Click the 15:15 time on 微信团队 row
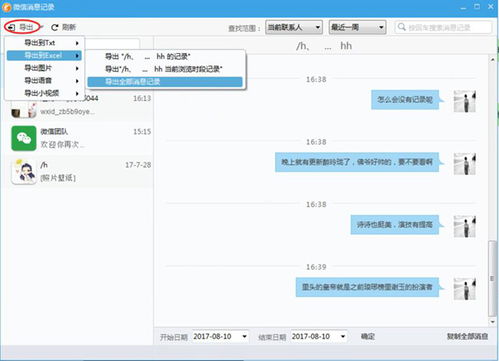Image resolution: width=499 pixels, height=361 pixels. (142, 132)
